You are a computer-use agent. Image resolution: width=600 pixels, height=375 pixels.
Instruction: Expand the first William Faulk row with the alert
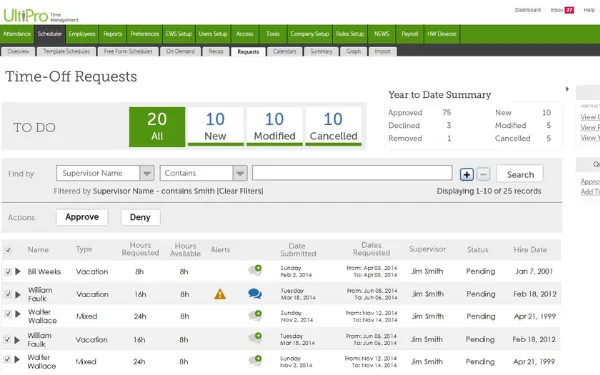click(x=18, y=294)
